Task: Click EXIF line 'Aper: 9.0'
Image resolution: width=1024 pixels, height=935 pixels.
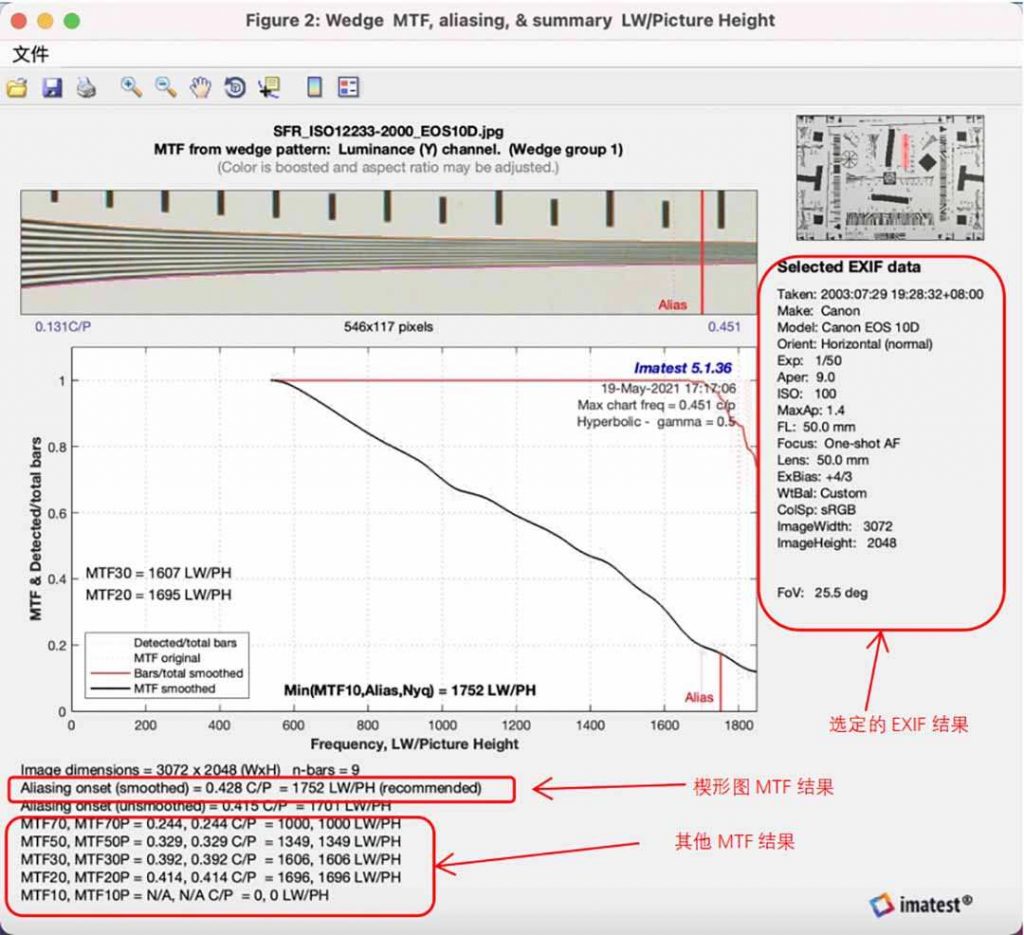Action: click(x=806, y=377)
